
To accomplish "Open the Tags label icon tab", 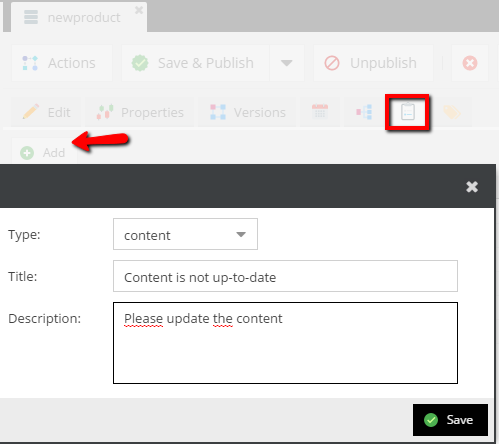I will coord(452,112).
